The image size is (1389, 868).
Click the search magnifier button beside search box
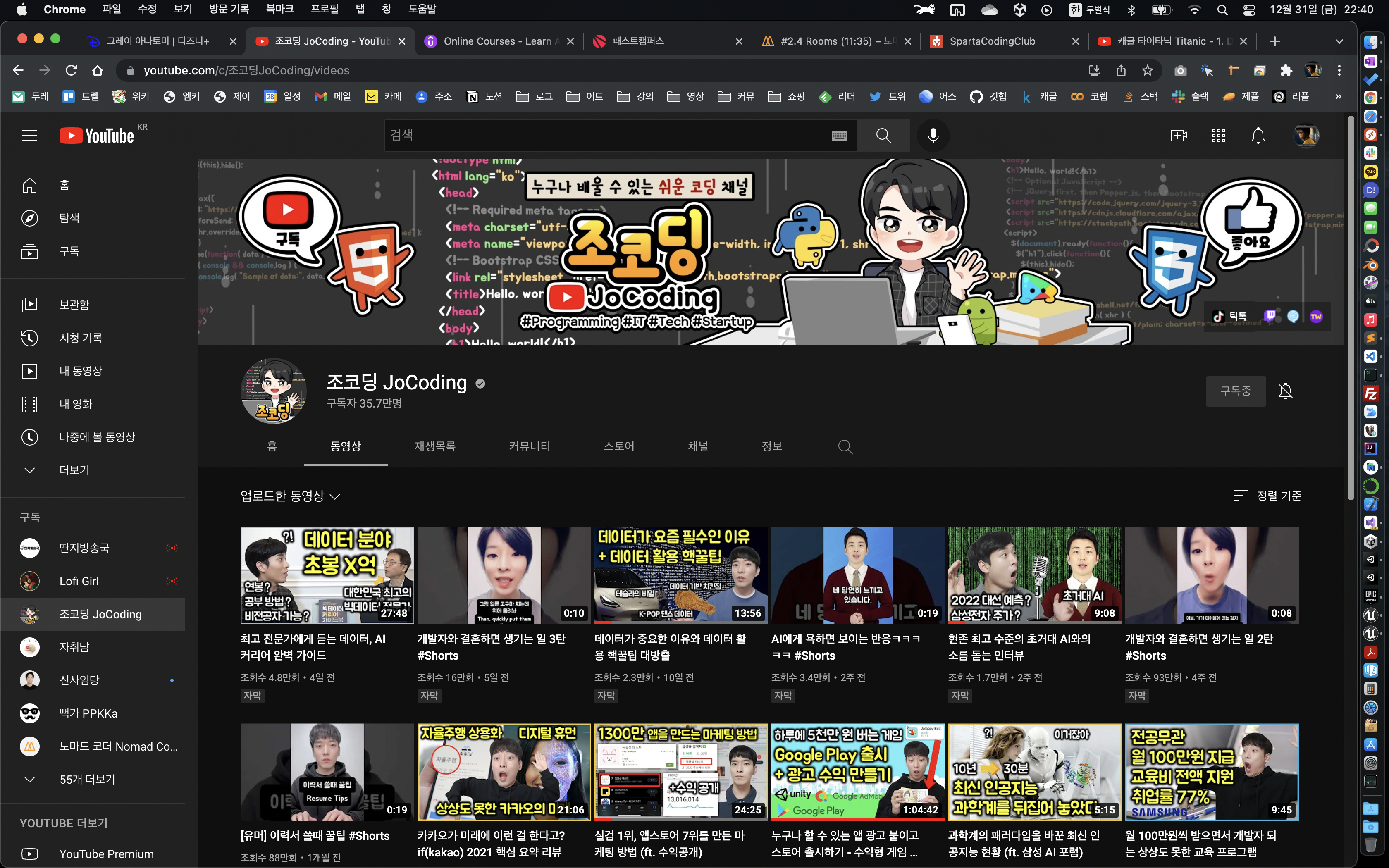tap(883, 136)
